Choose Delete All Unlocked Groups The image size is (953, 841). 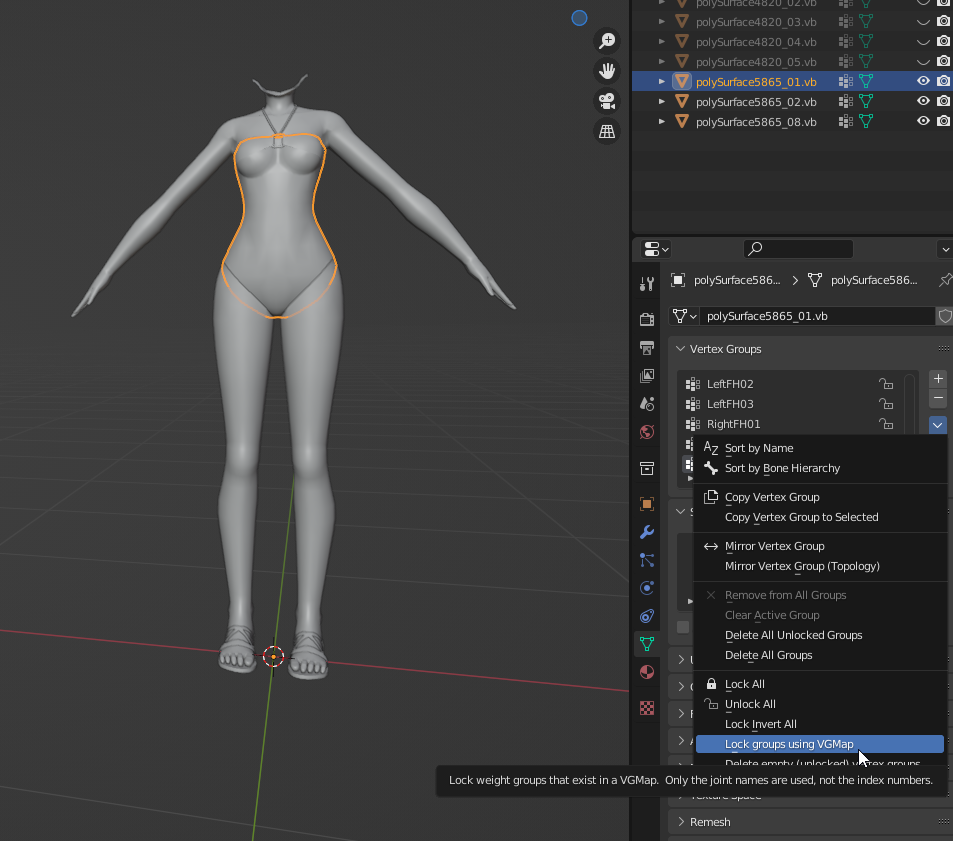(820, 635)
